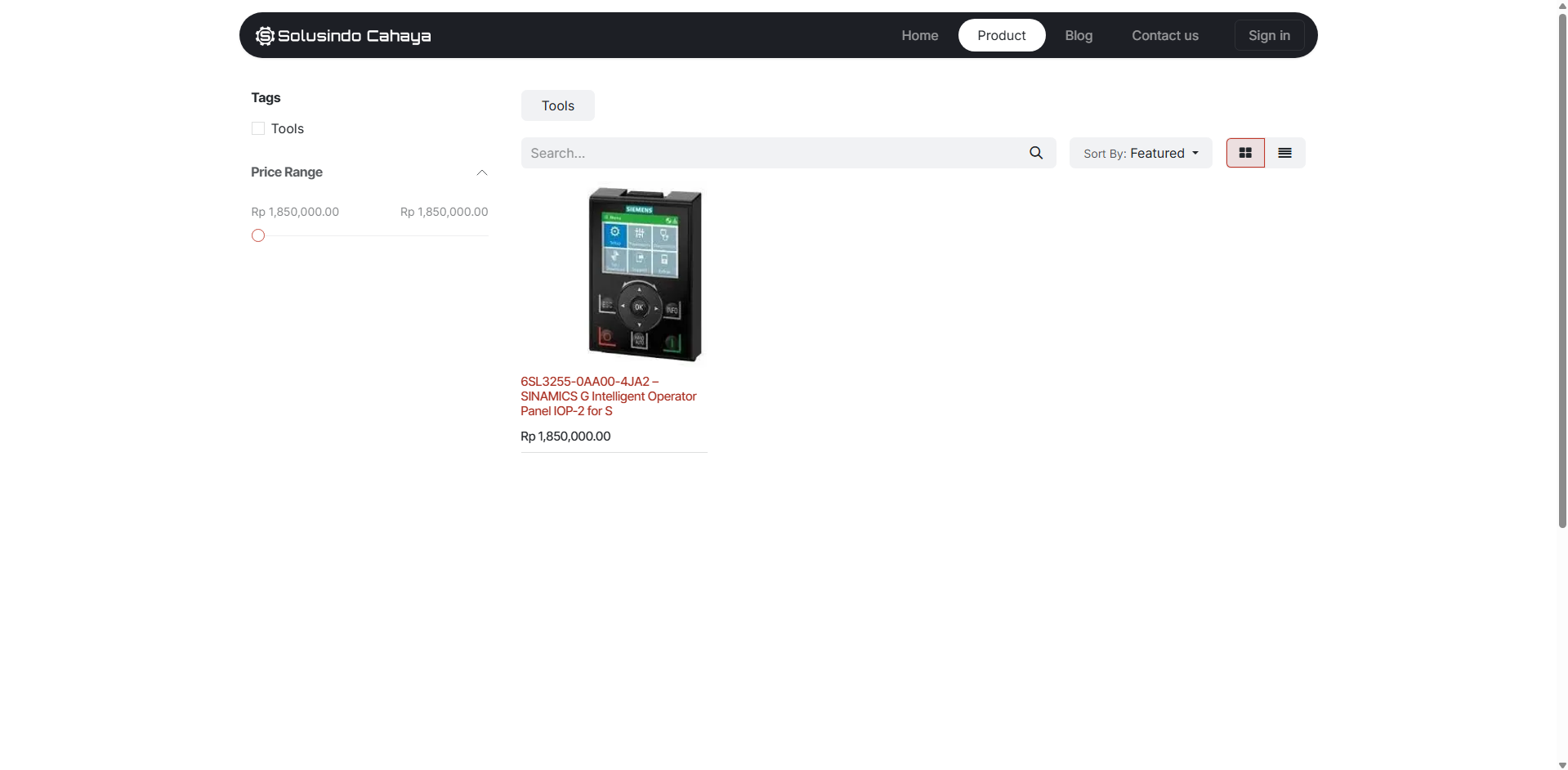
Task: Open the 6SL3255-0AA00-4JA2 SINAMICS product link
Action: [x=609, y=396]
